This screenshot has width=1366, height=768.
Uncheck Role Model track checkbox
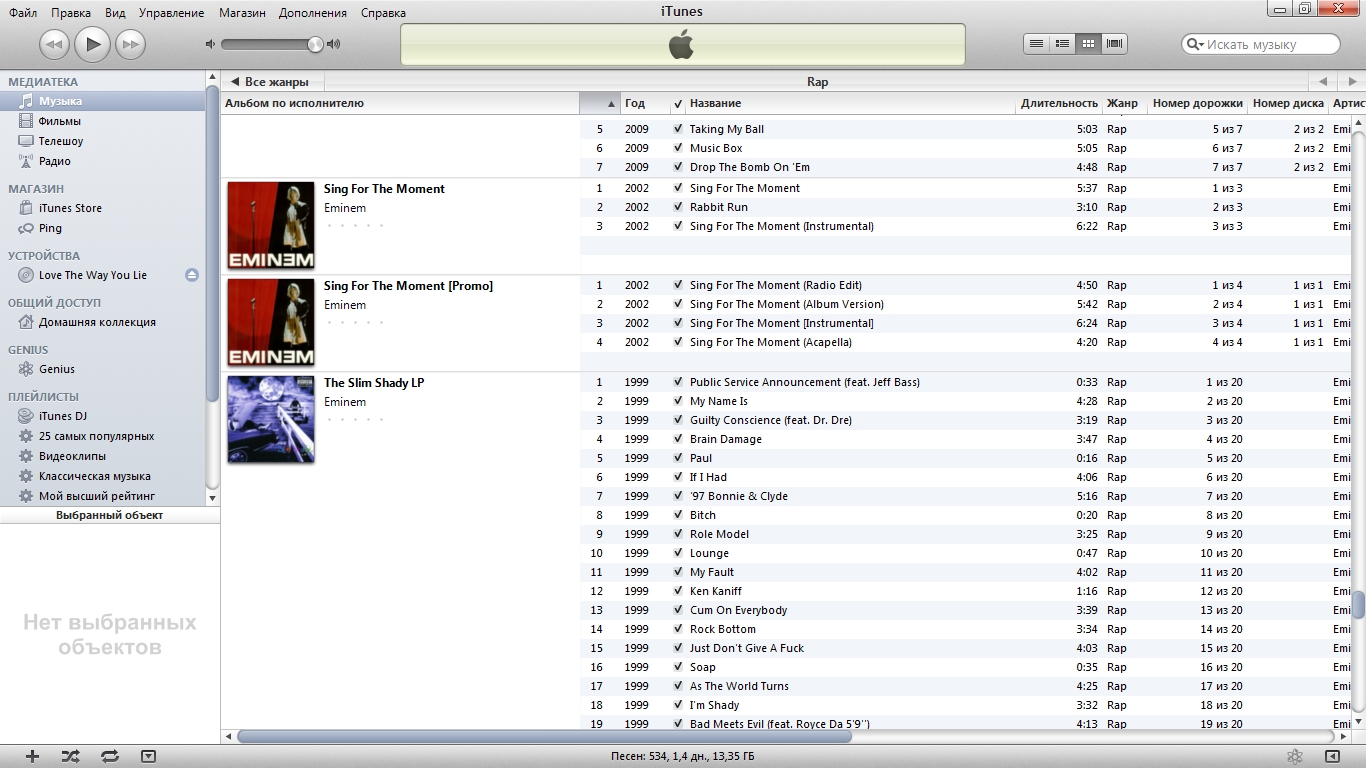click(678, 534)
